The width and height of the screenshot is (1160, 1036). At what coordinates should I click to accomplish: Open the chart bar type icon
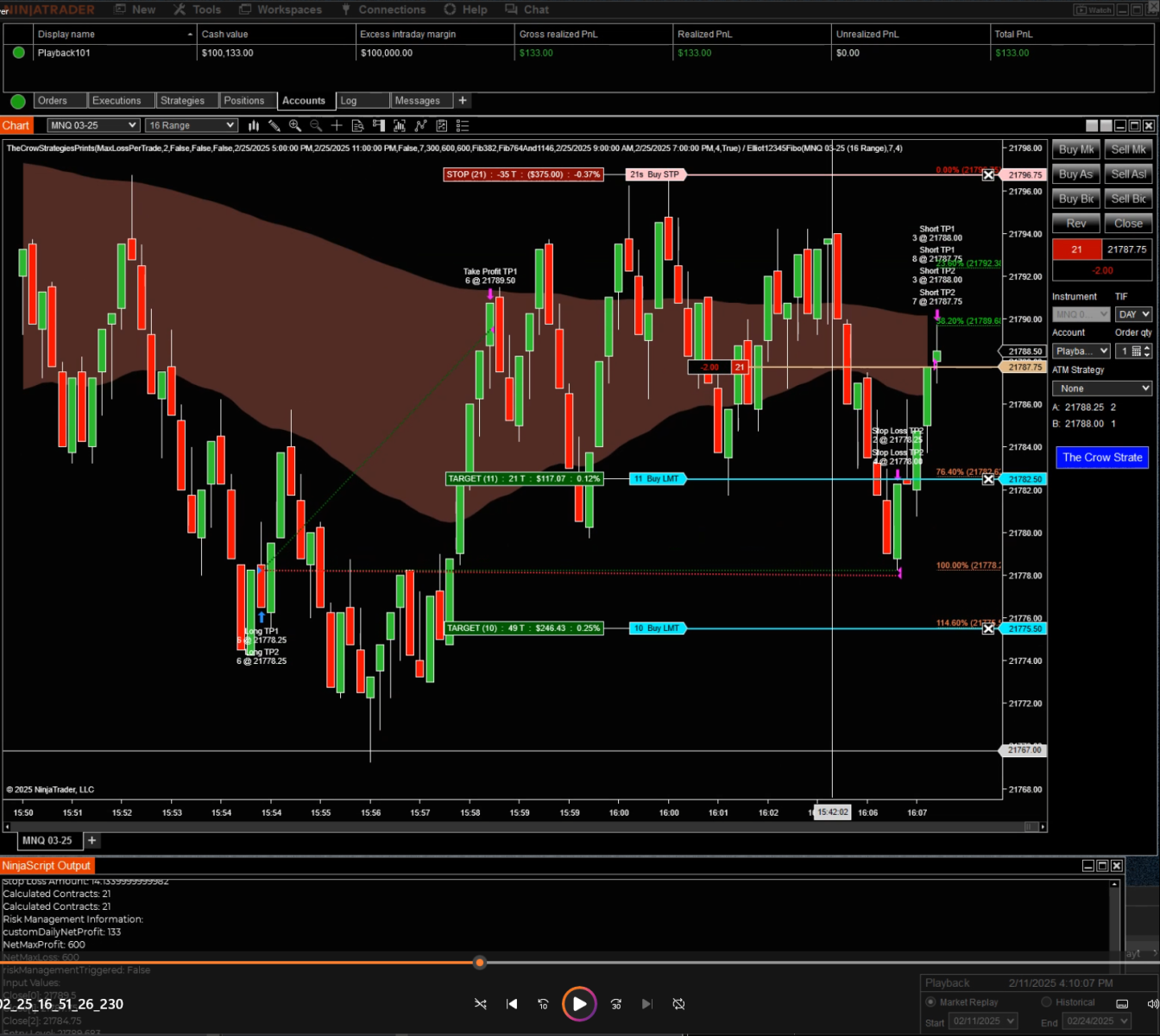(254, 126)
